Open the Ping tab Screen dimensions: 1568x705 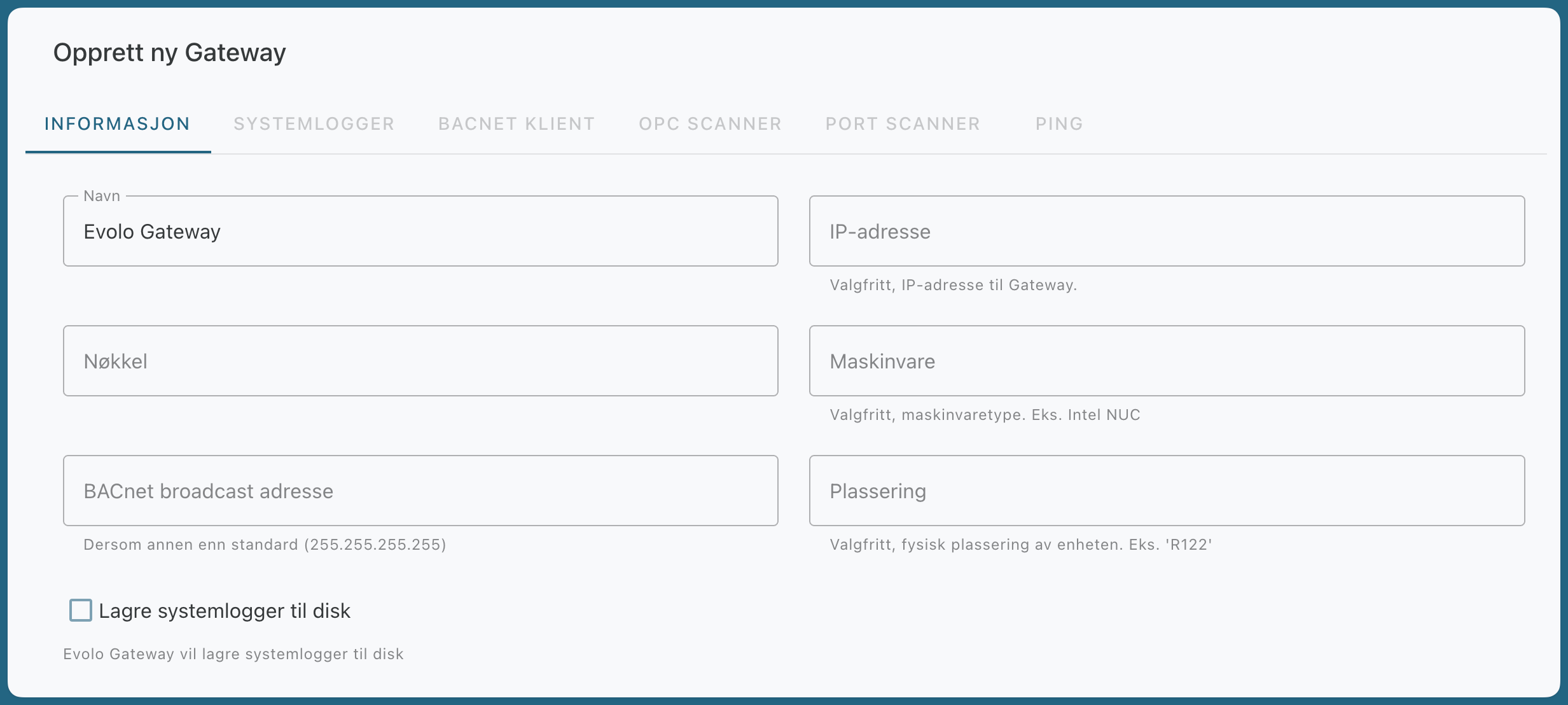point(1059,123)
